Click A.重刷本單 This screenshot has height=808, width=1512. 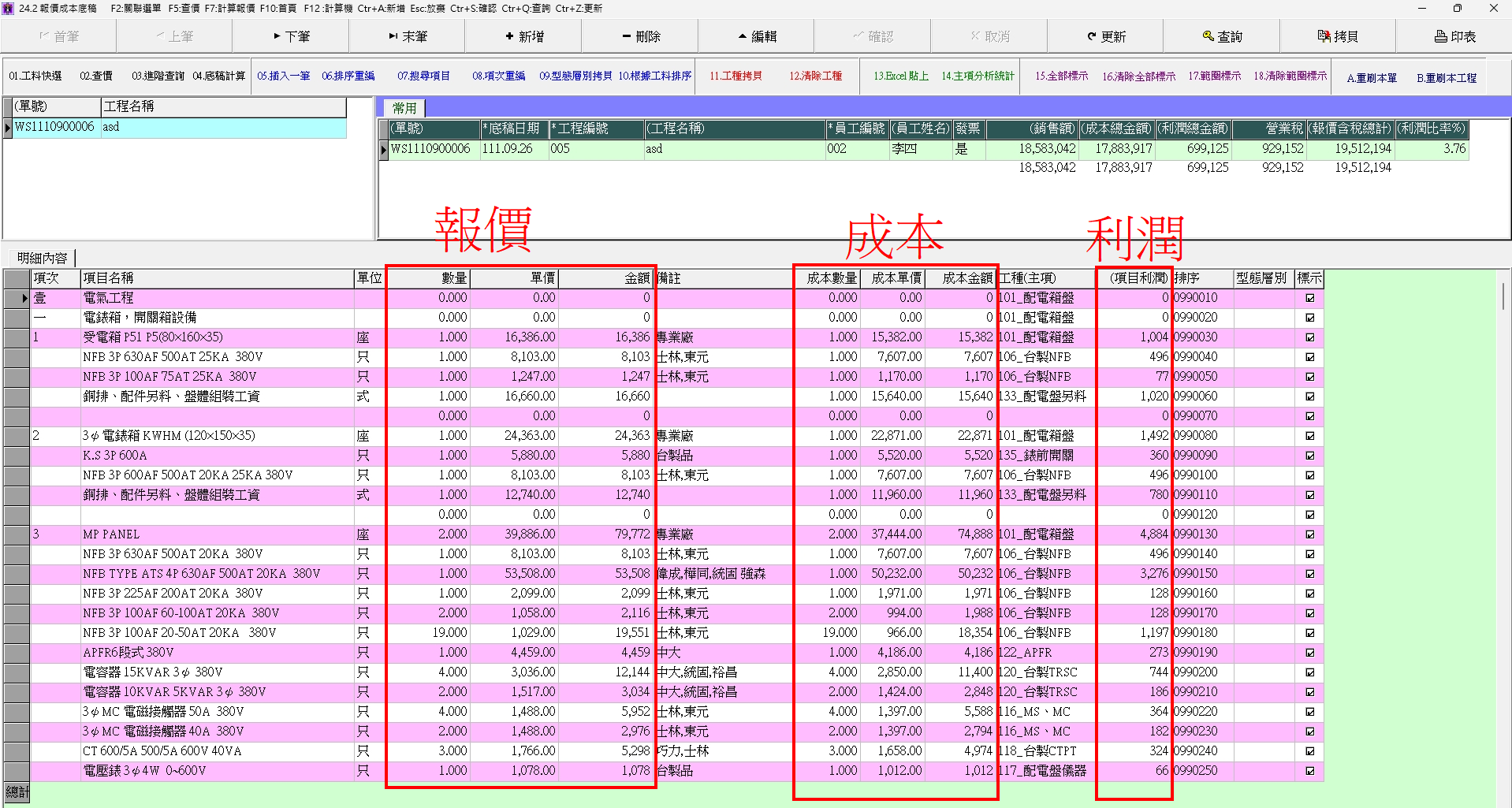[x=1372, y=78]
